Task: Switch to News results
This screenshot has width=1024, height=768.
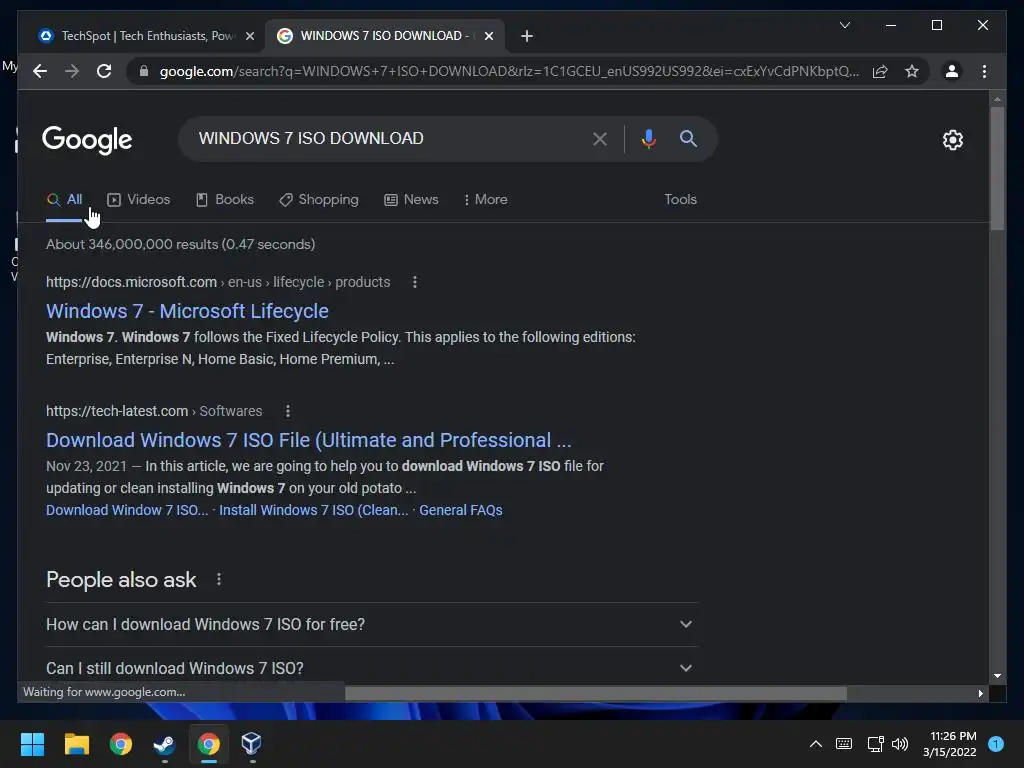Action: coord(411,200)
